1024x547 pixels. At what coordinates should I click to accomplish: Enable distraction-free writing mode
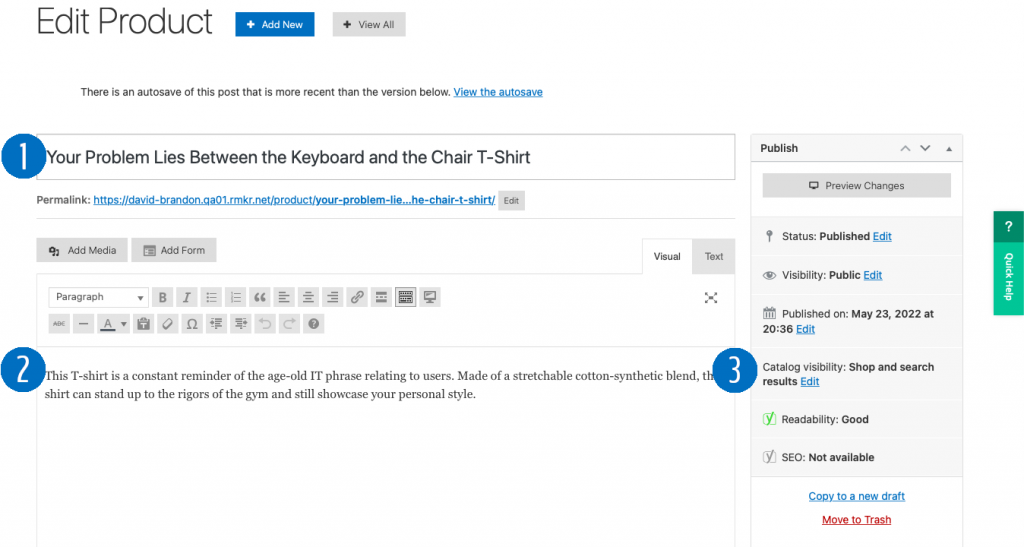pyautogui.click(x=711, y=297)
